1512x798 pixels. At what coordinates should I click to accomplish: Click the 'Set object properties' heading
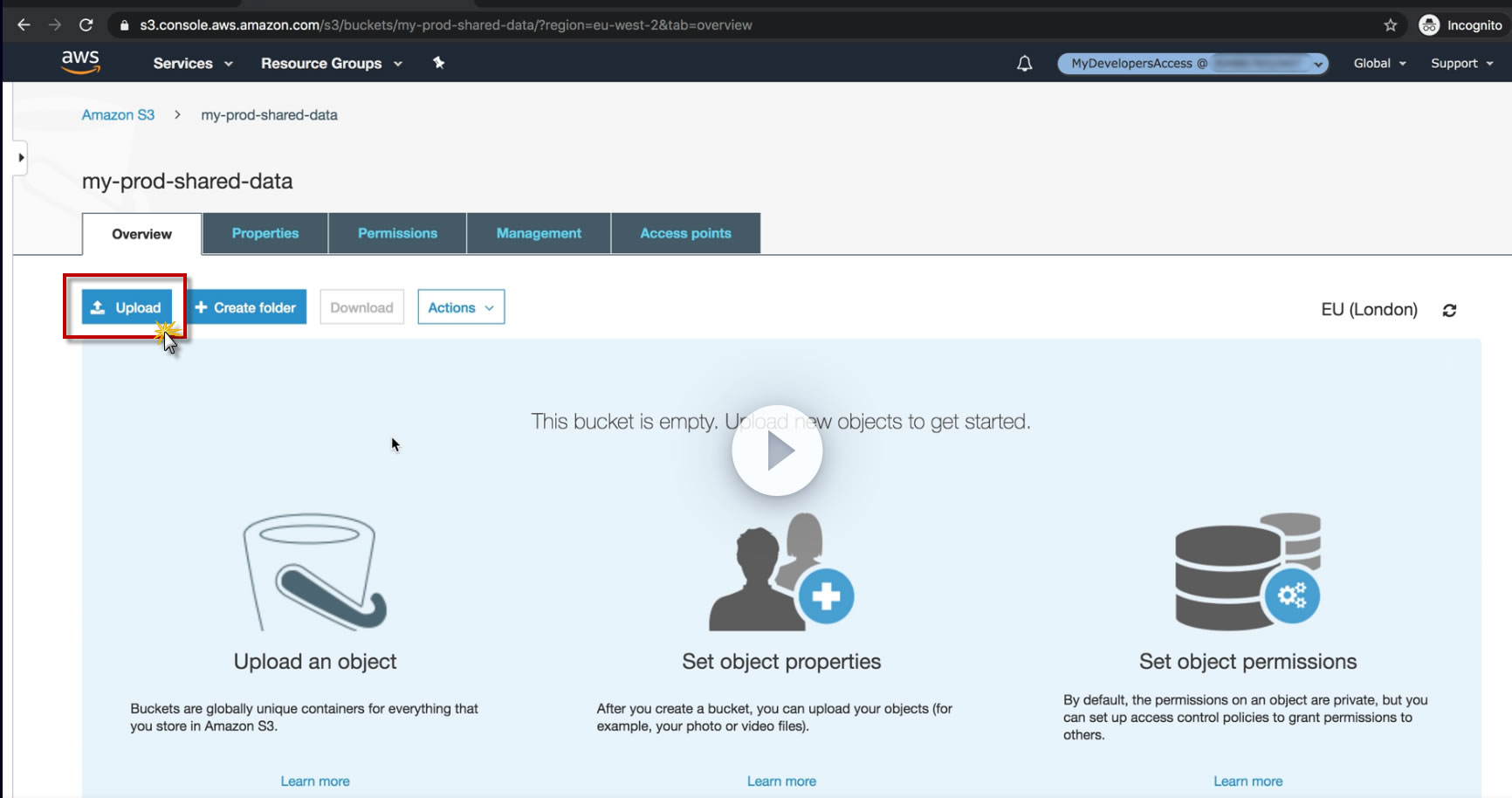pos(781,662)
